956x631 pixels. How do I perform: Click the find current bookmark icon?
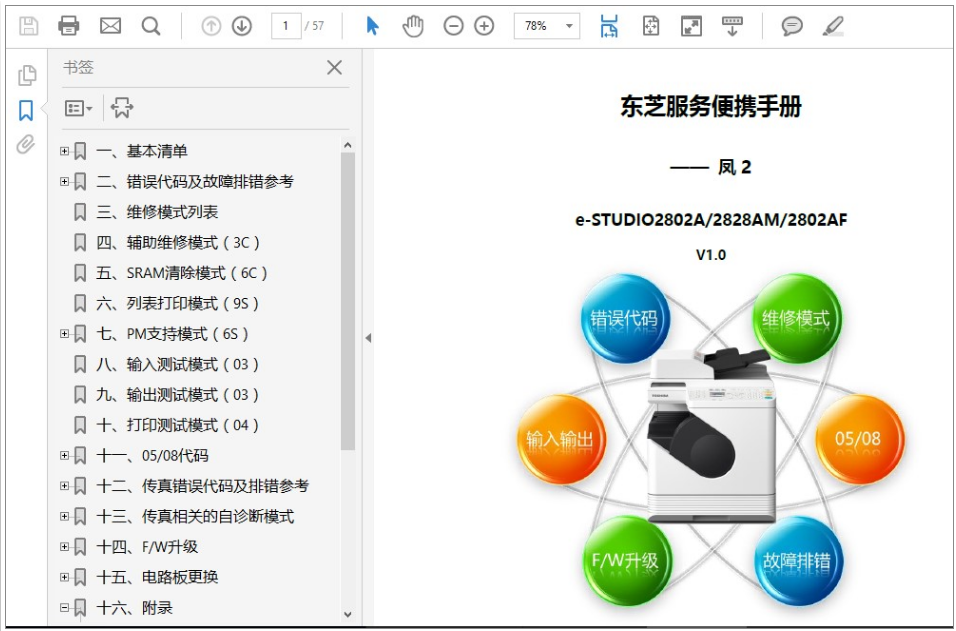tap(121, 108)
